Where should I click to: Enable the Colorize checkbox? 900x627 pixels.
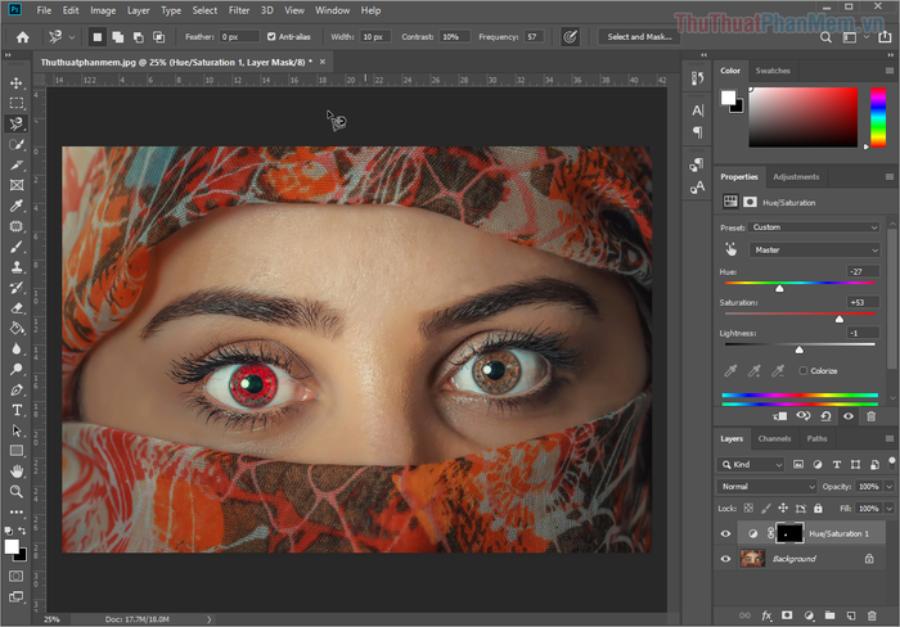click(804, 371)
